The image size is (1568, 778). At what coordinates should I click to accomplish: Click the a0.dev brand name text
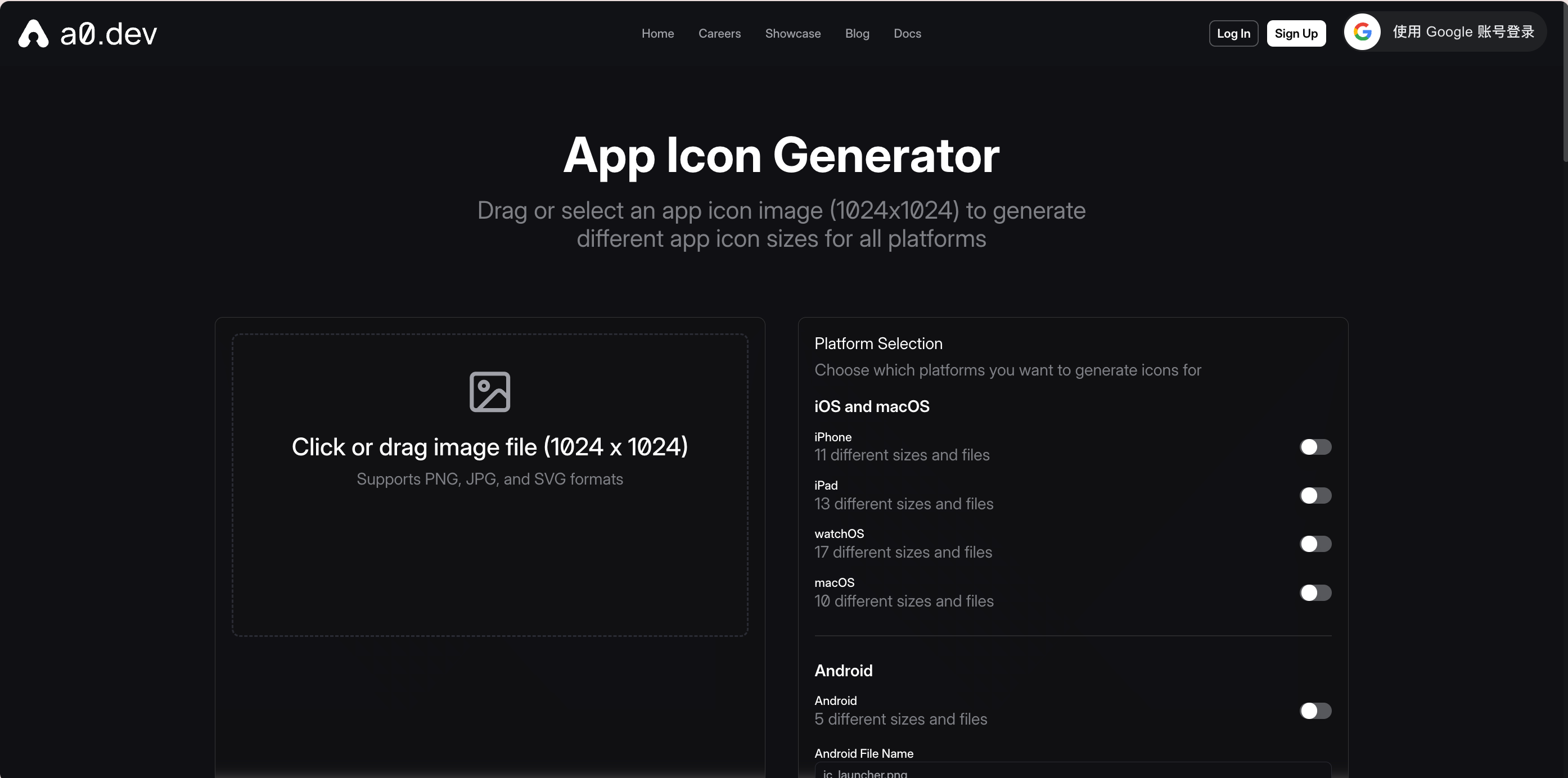[109, 34]
